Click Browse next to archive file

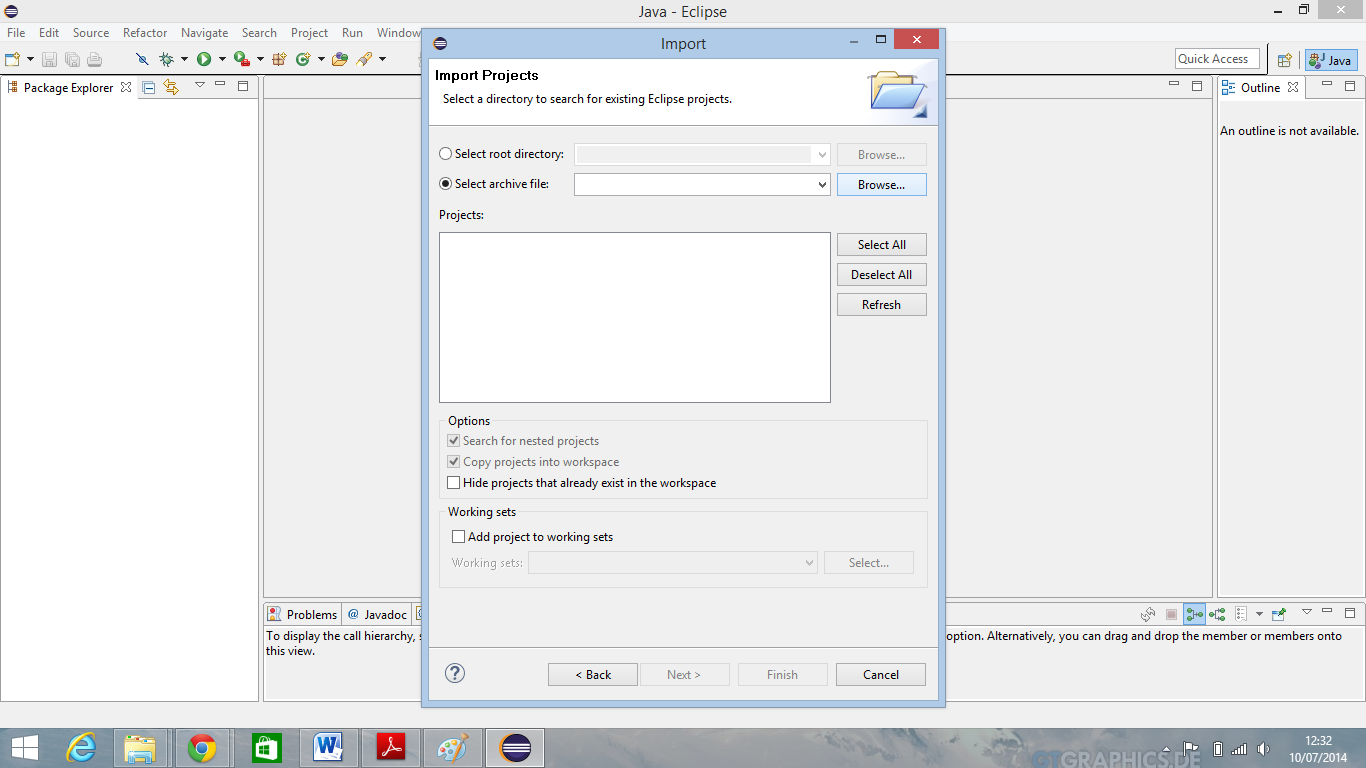881,185
